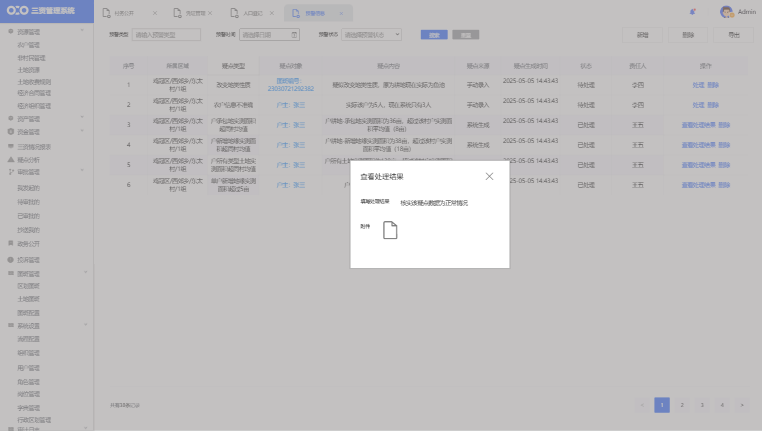Click the 系统设置 sidebar icon
This screenshot has width=762, height=431.
coord(11,326)
